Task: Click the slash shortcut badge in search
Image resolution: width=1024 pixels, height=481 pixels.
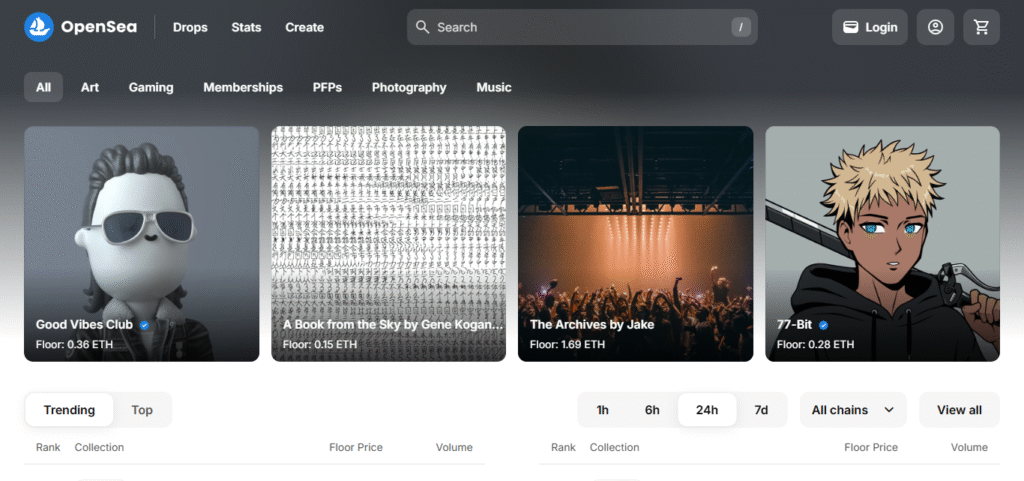Action: 741,27
